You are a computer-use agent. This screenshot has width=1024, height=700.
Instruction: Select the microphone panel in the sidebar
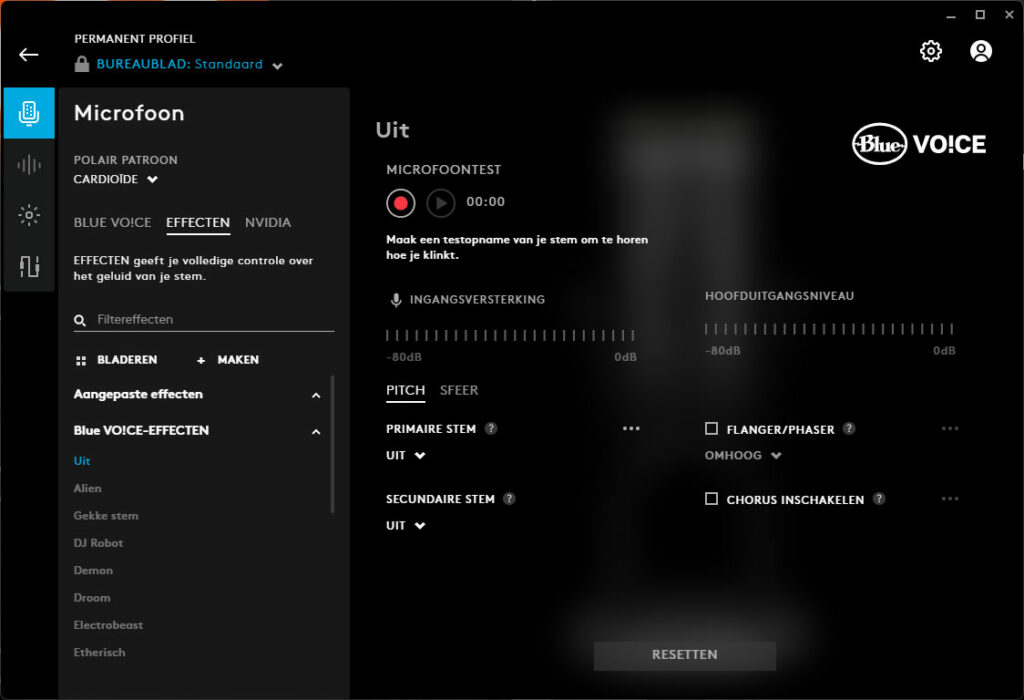(29, 112)
